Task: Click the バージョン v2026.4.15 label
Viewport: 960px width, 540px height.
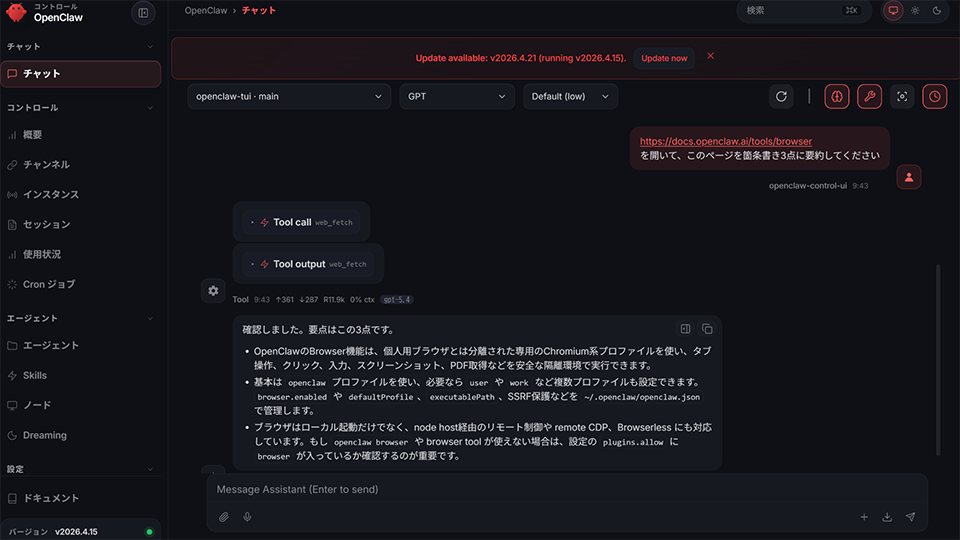Action: [x=53, y=532]
